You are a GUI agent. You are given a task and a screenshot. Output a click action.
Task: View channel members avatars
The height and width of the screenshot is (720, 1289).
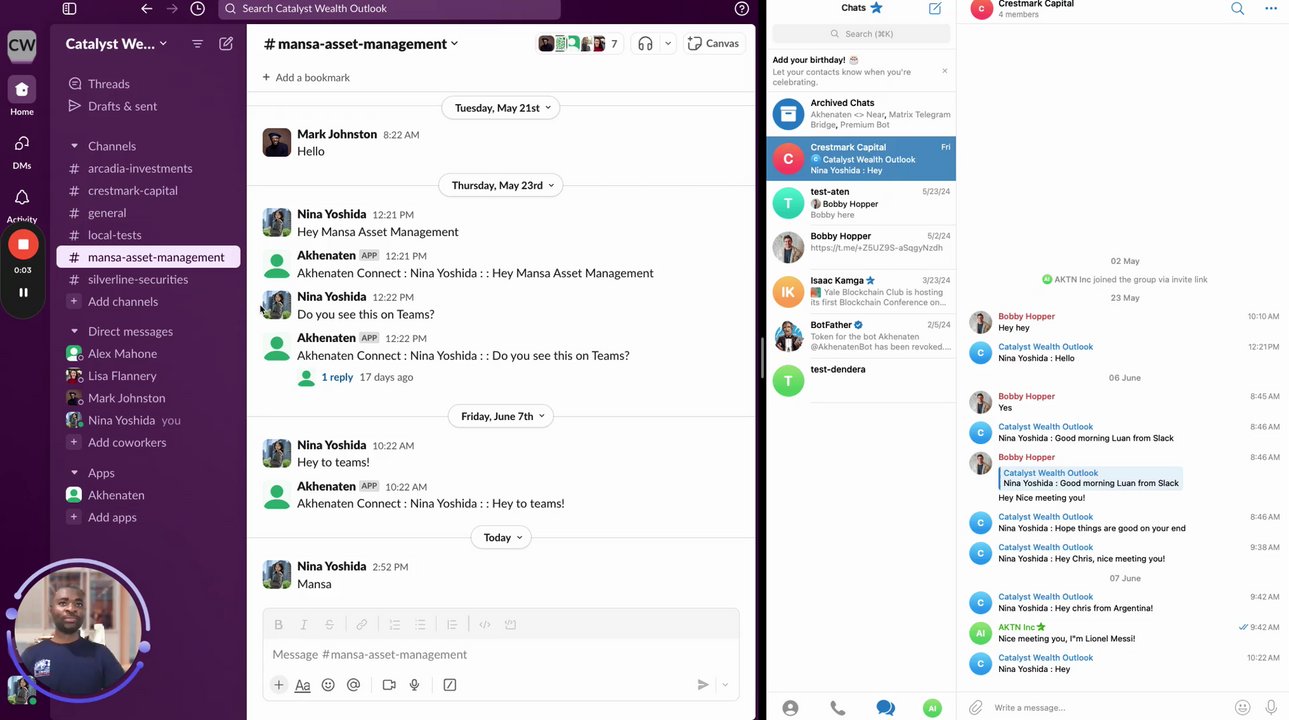click(x=578, y=44)
